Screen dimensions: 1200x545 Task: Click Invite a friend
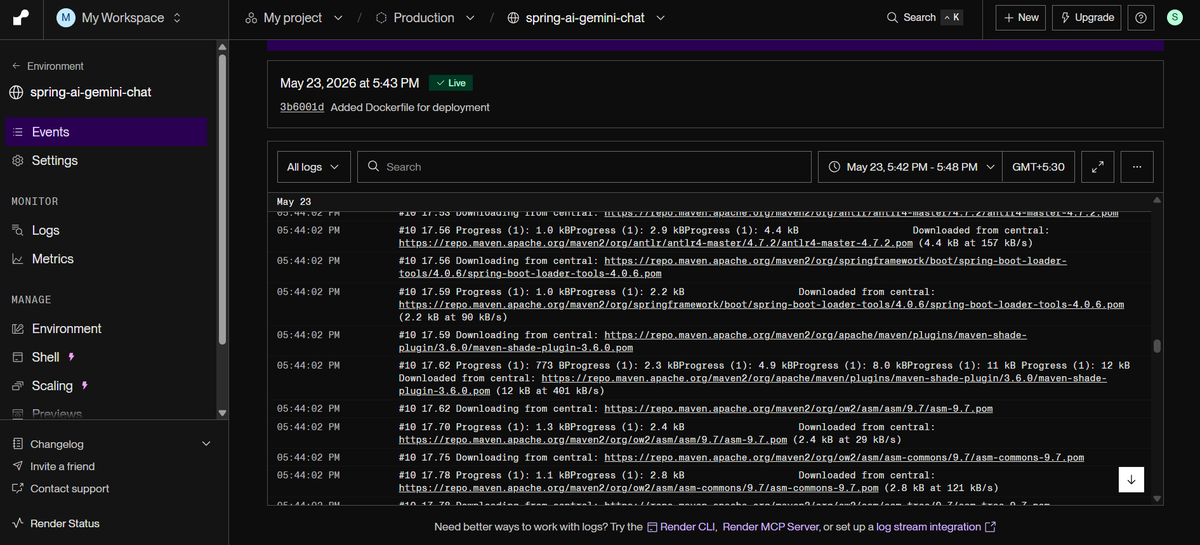[62, 466]
